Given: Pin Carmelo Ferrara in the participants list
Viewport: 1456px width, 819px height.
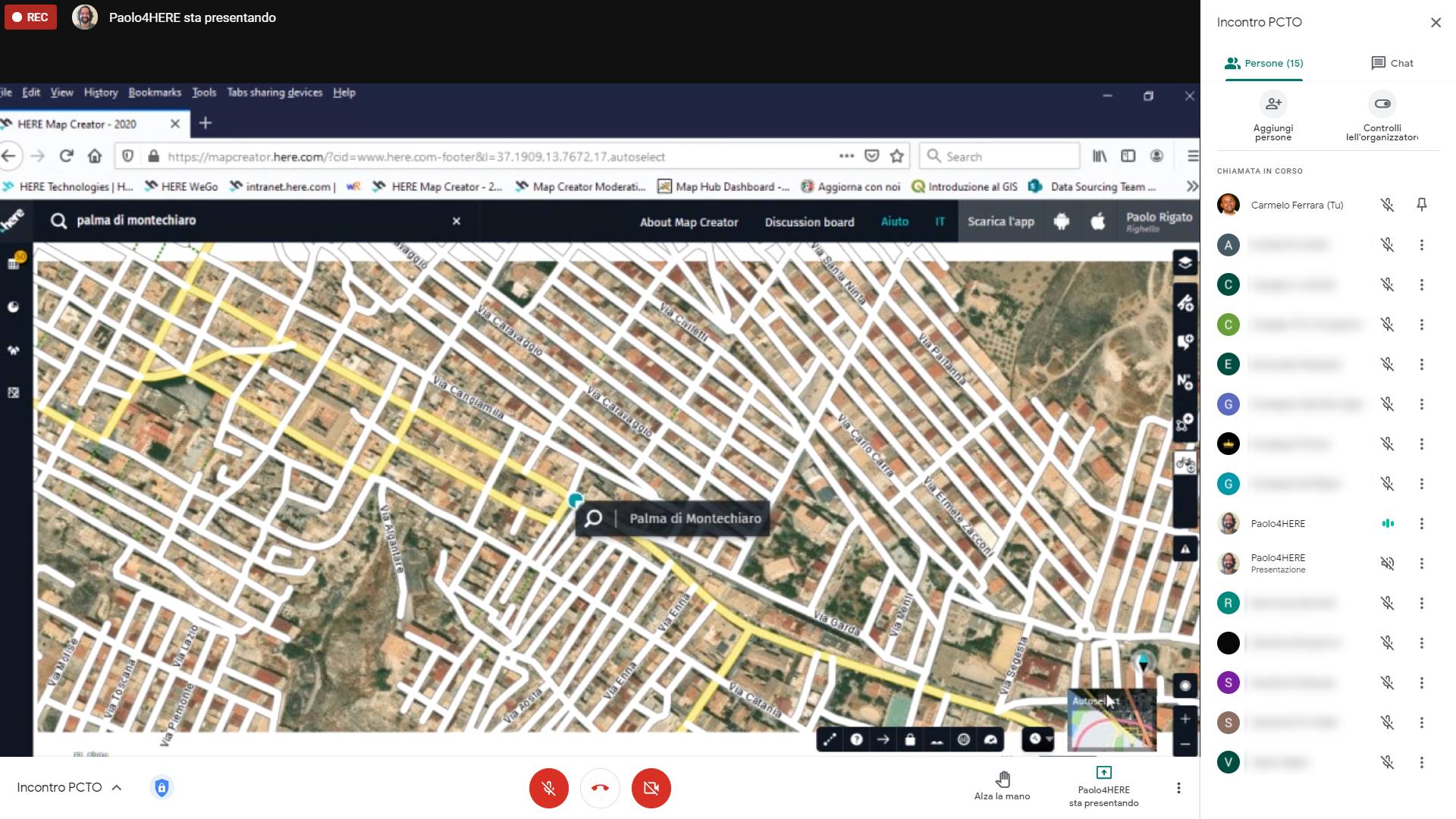Looking at the screenshot, I should pos(1422,205).
